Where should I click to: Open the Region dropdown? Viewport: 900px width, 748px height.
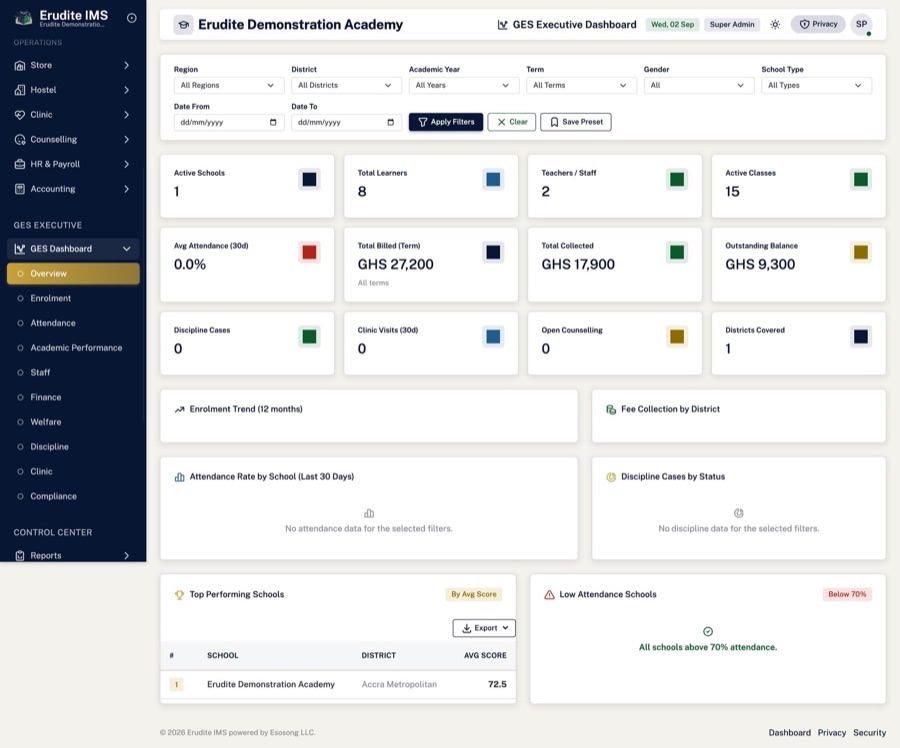(229, 86)
